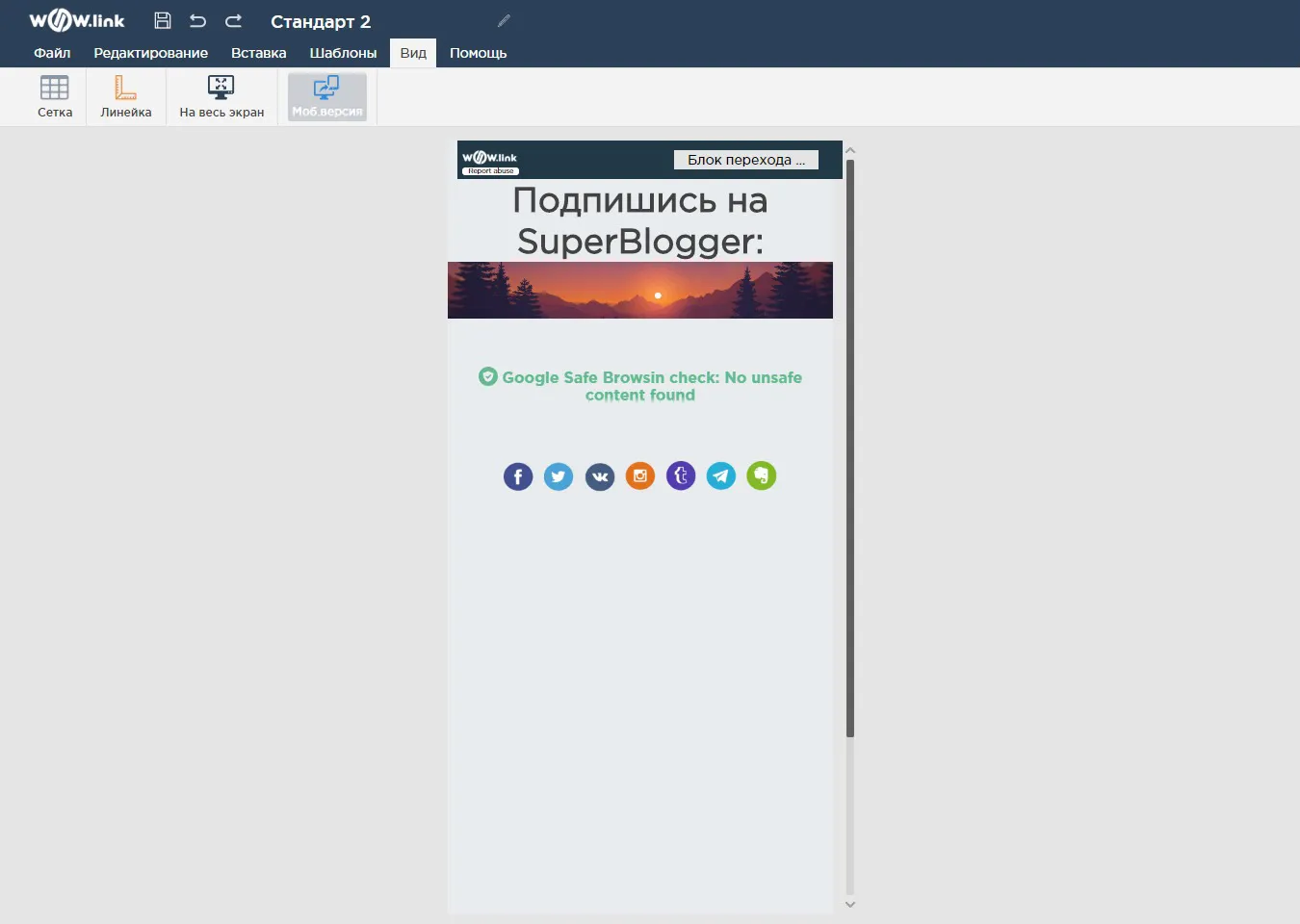
Task: Click the Google Safe Browsin check text
Action: pyautogui.click(x=652, y=386)
